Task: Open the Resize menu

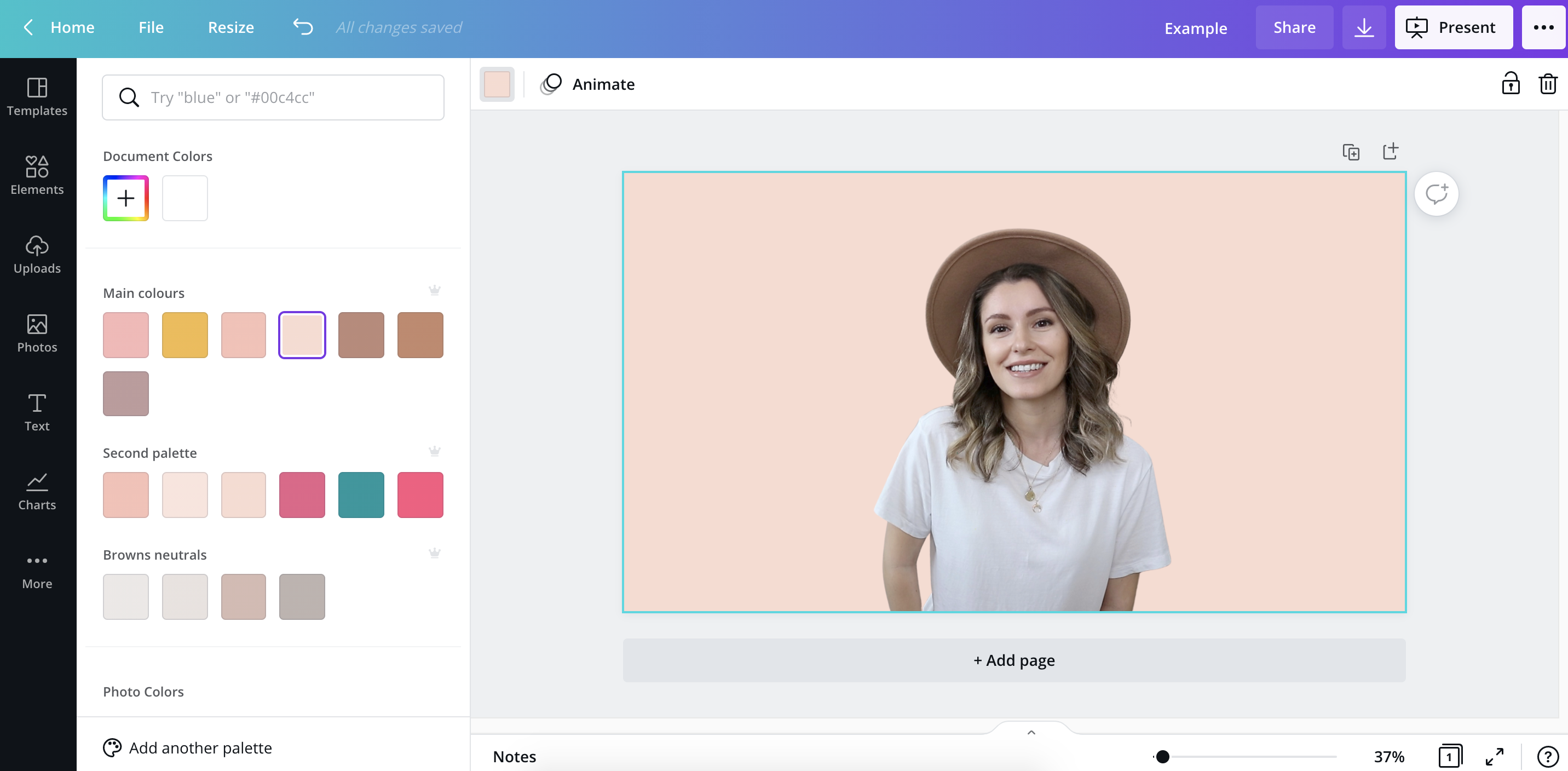Action: (x=230, y=27)
